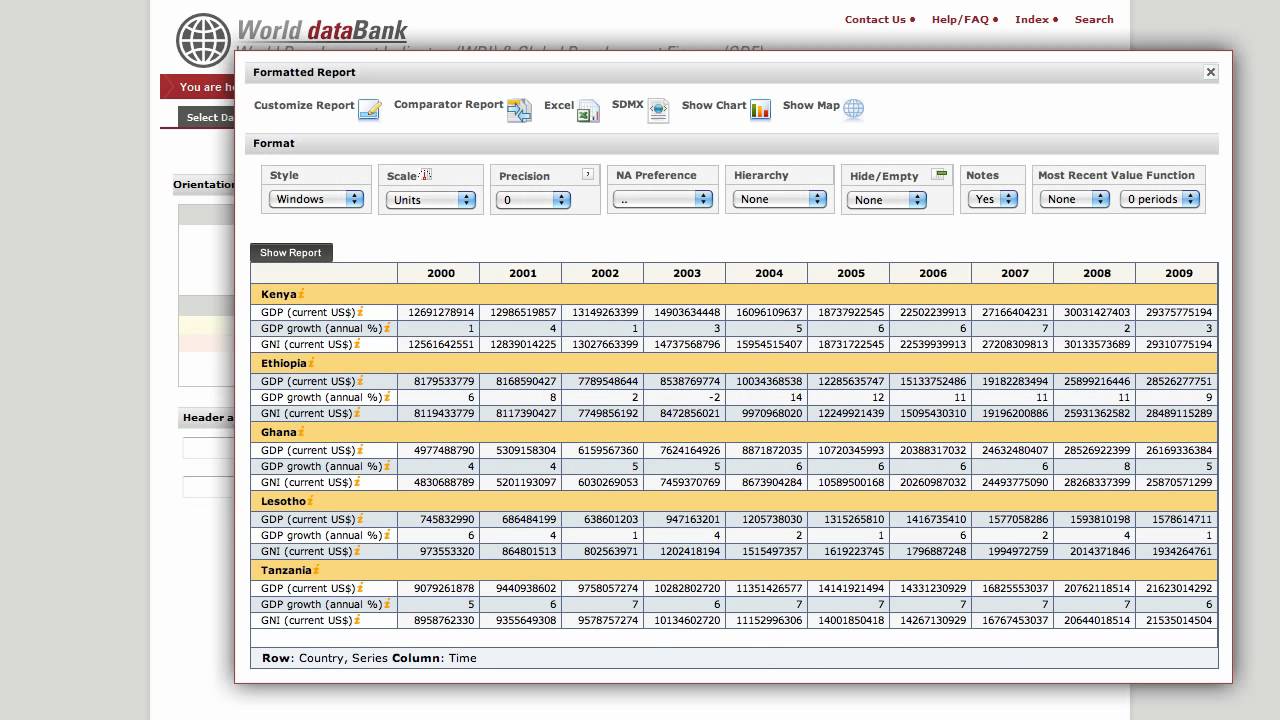Select Tanzania 2009 GNI cell 21535014504
The width and height of the screenshot is (1280, 720).
click(1177, 620)
